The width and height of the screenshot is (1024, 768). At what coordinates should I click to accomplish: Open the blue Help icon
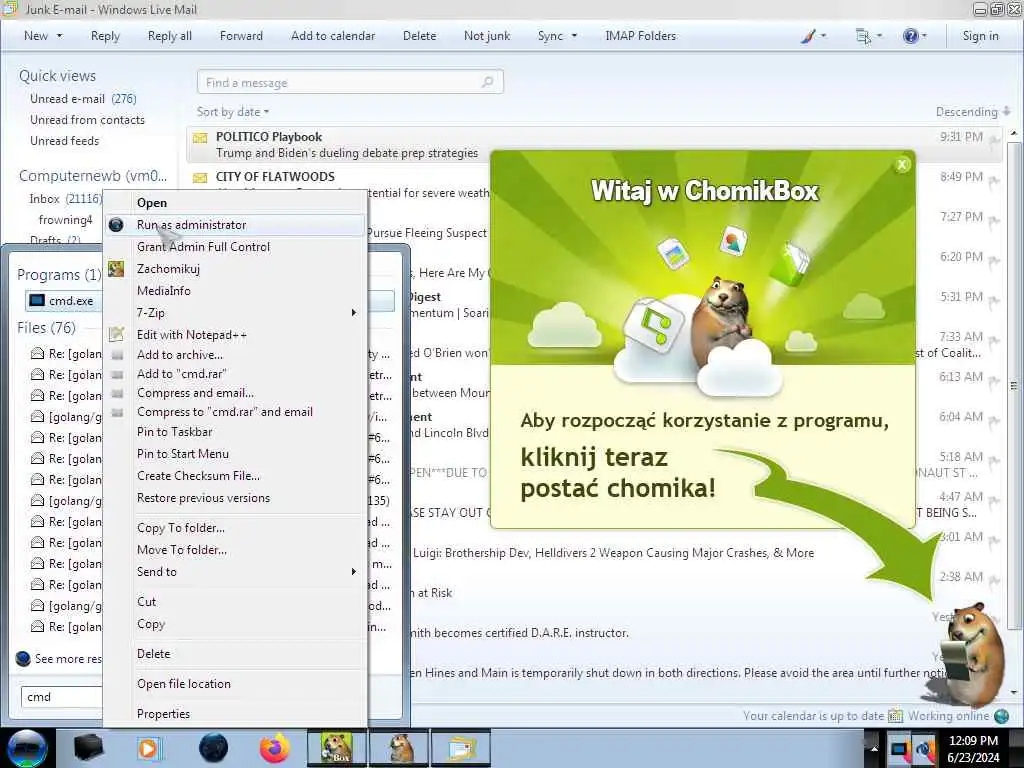click(x=910, y=36)
